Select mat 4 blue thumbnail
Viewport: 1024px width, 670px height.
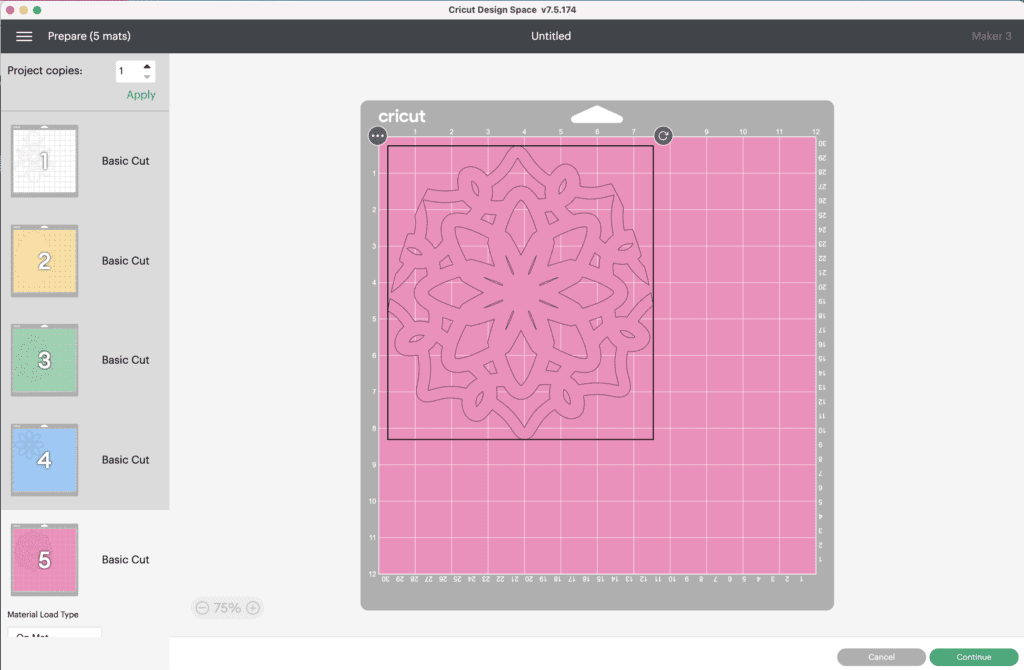click(44, 460)
